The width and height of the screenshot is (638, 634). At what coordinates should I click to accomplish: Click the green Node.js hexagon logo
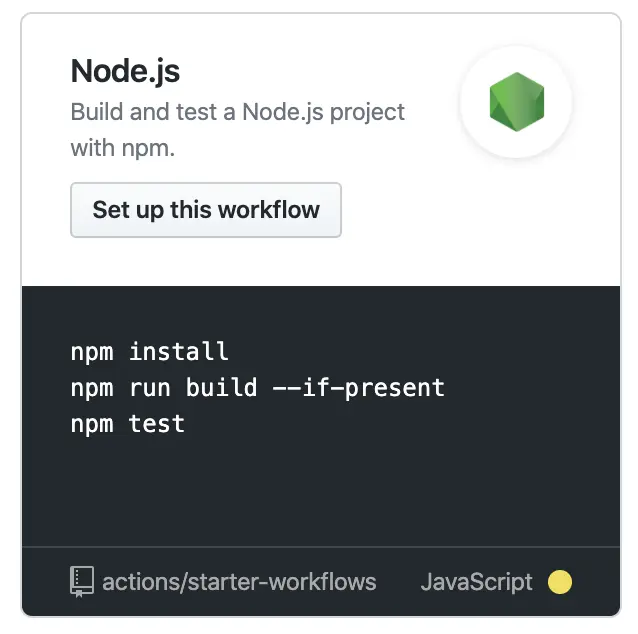pos(516,102)
